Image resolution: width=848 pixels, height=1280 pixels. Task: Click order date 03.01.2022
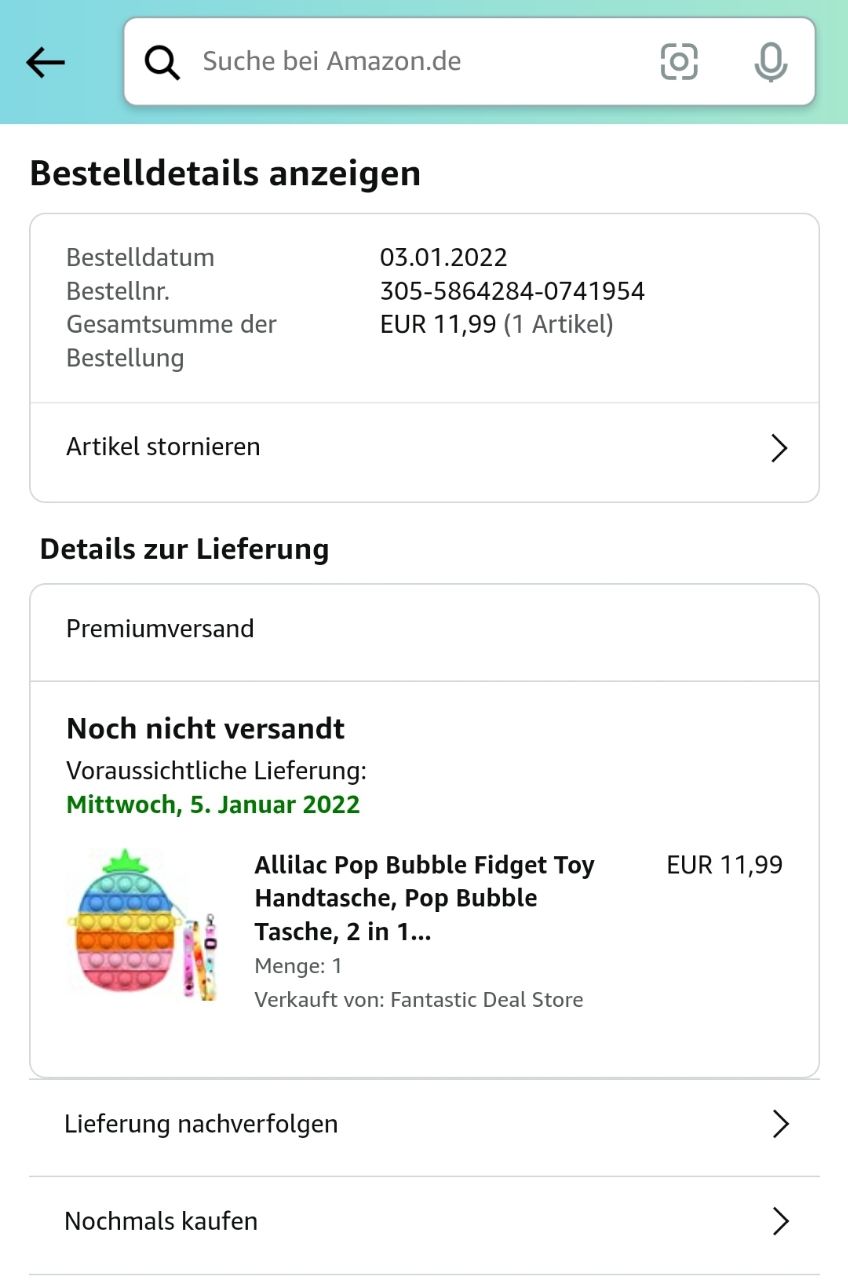pyautogui.click(x=443, y=257)
